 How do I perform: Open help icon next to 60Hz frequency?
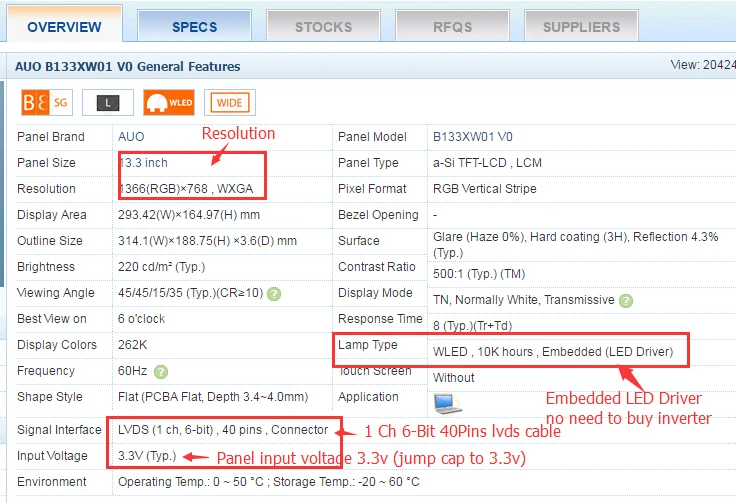tap(161, 372)
